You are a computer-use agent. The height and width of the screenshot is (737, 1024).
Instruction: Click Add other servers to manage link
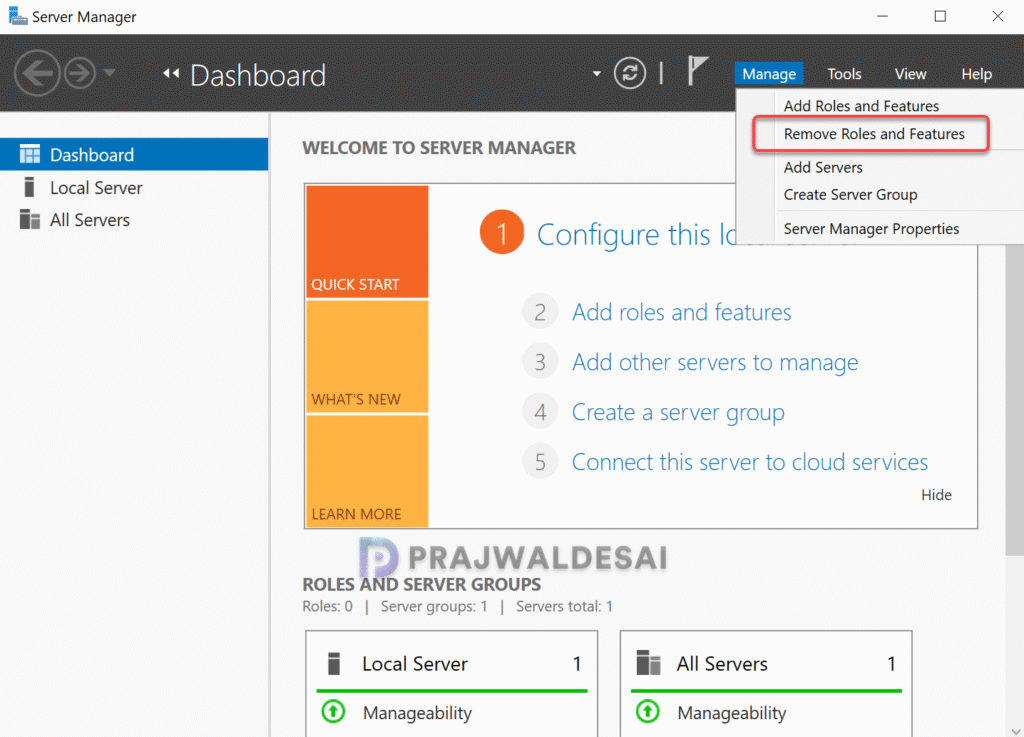tap(715, 362)
